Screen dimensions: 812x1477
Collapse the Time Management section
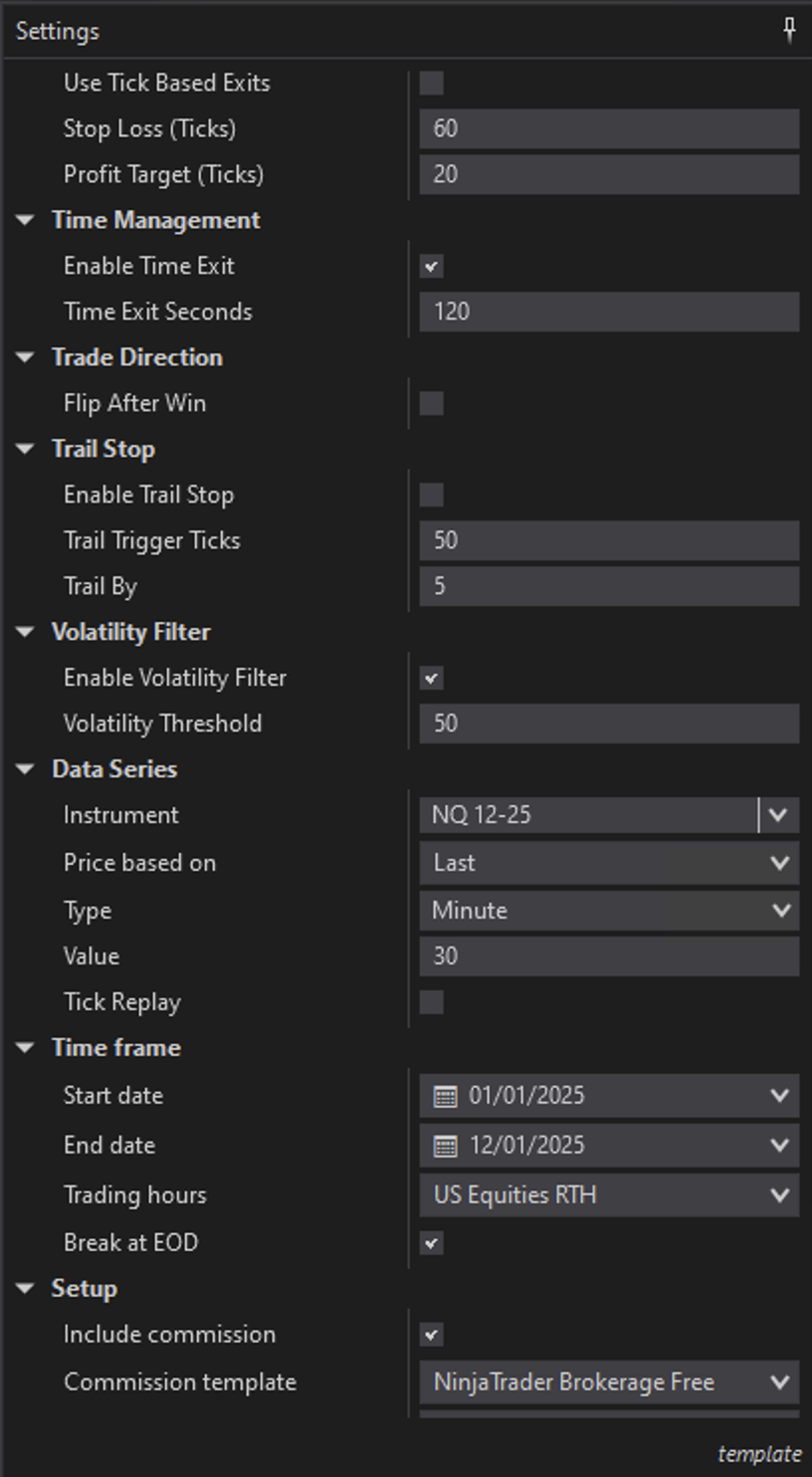coord(26,220)
